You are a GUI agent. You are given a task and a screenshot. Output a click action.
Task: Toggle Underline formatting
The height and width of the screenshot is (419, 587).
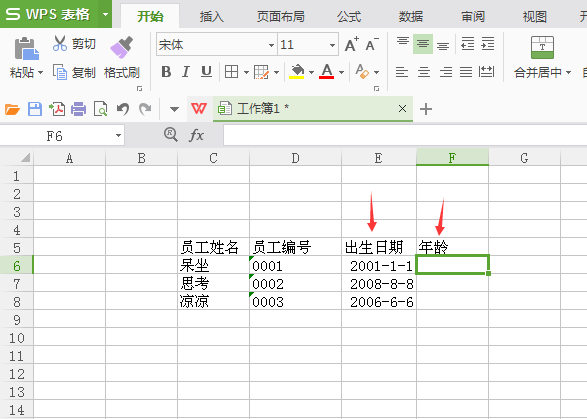click(x=206, y=71)
